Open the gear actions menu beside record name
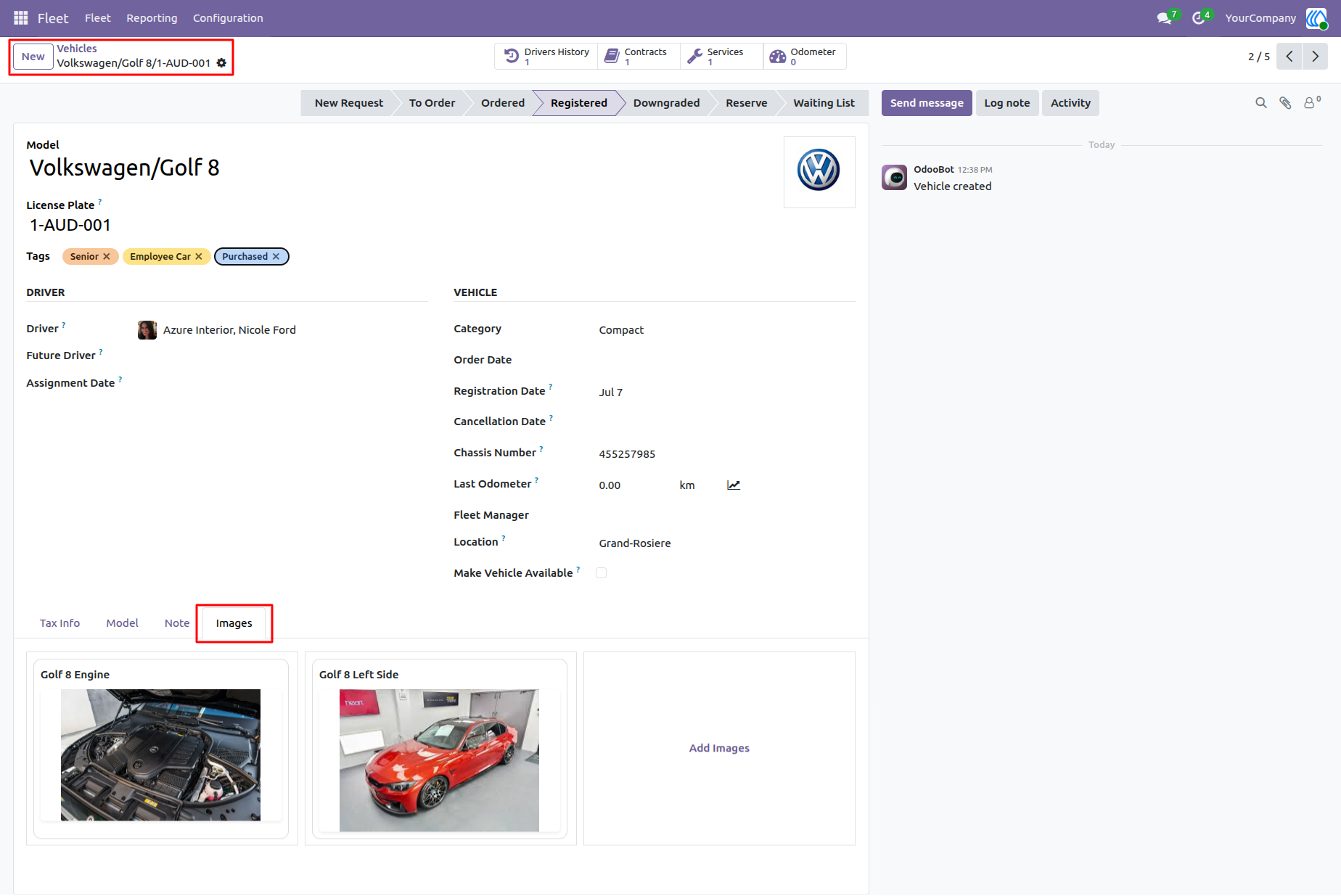1341x896 pixels. coord(221,63)
